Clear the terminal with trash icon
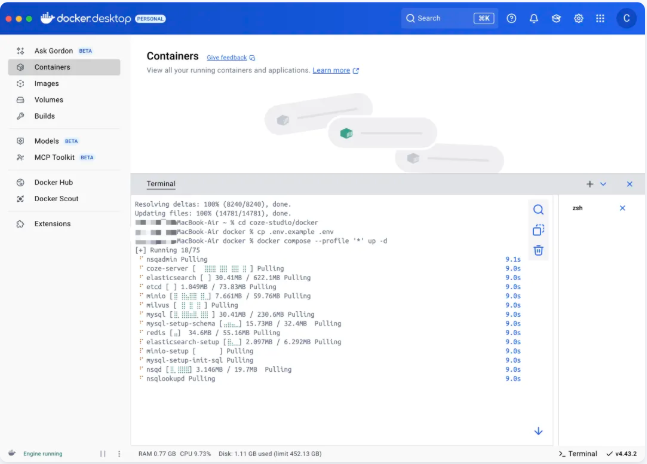Viewport: 647px width, 464px height. point(538,250)
